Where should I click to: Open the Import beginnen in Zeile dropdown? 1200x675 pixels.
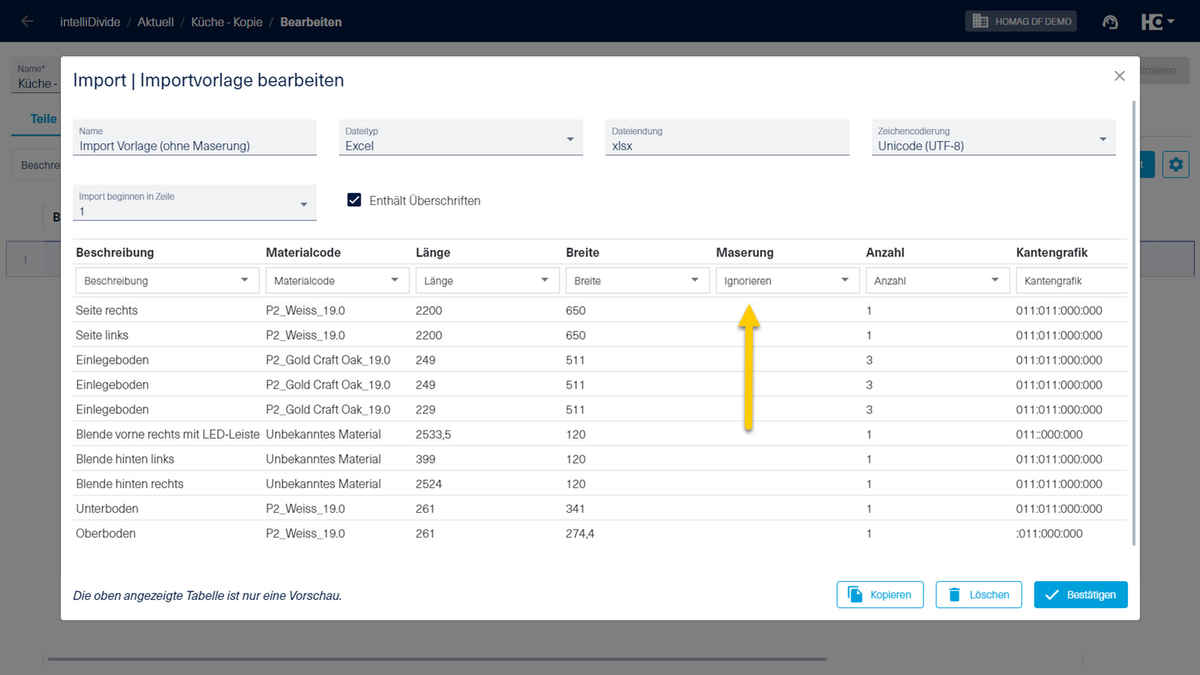coord(195,203)
